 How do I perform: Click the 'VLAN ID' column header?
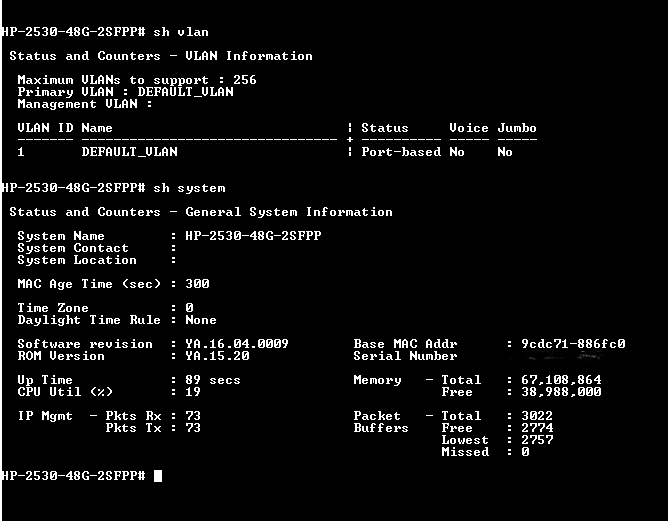pyautogui.click(x=45, y=128)
